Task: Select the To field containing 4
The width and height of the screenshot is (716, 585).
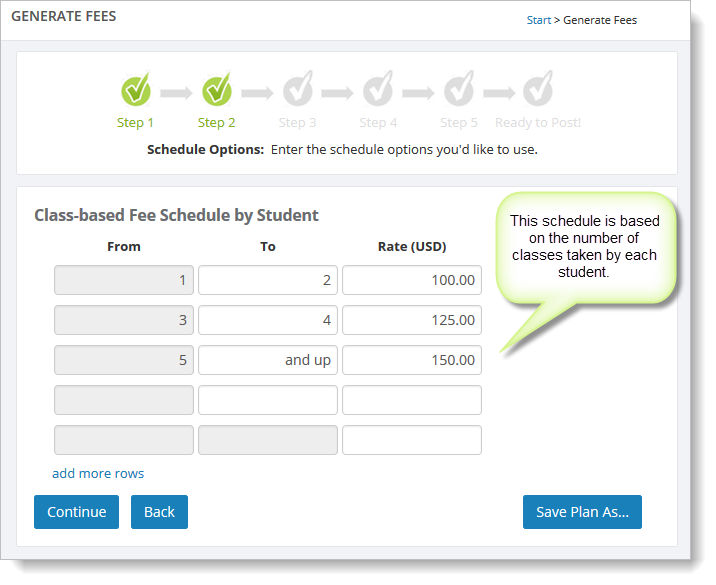Action: coord(268,320)
